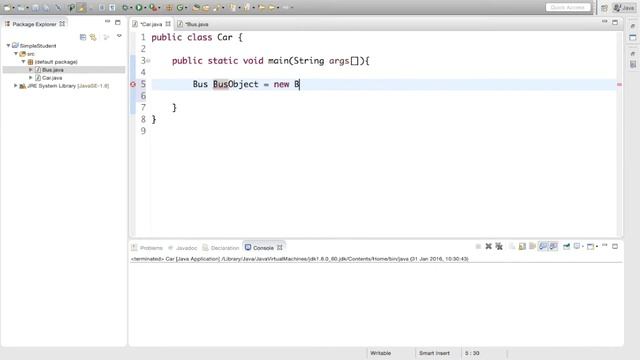Select the Console tab
Viewport: 640px width, 360px height.
point(263,248)
